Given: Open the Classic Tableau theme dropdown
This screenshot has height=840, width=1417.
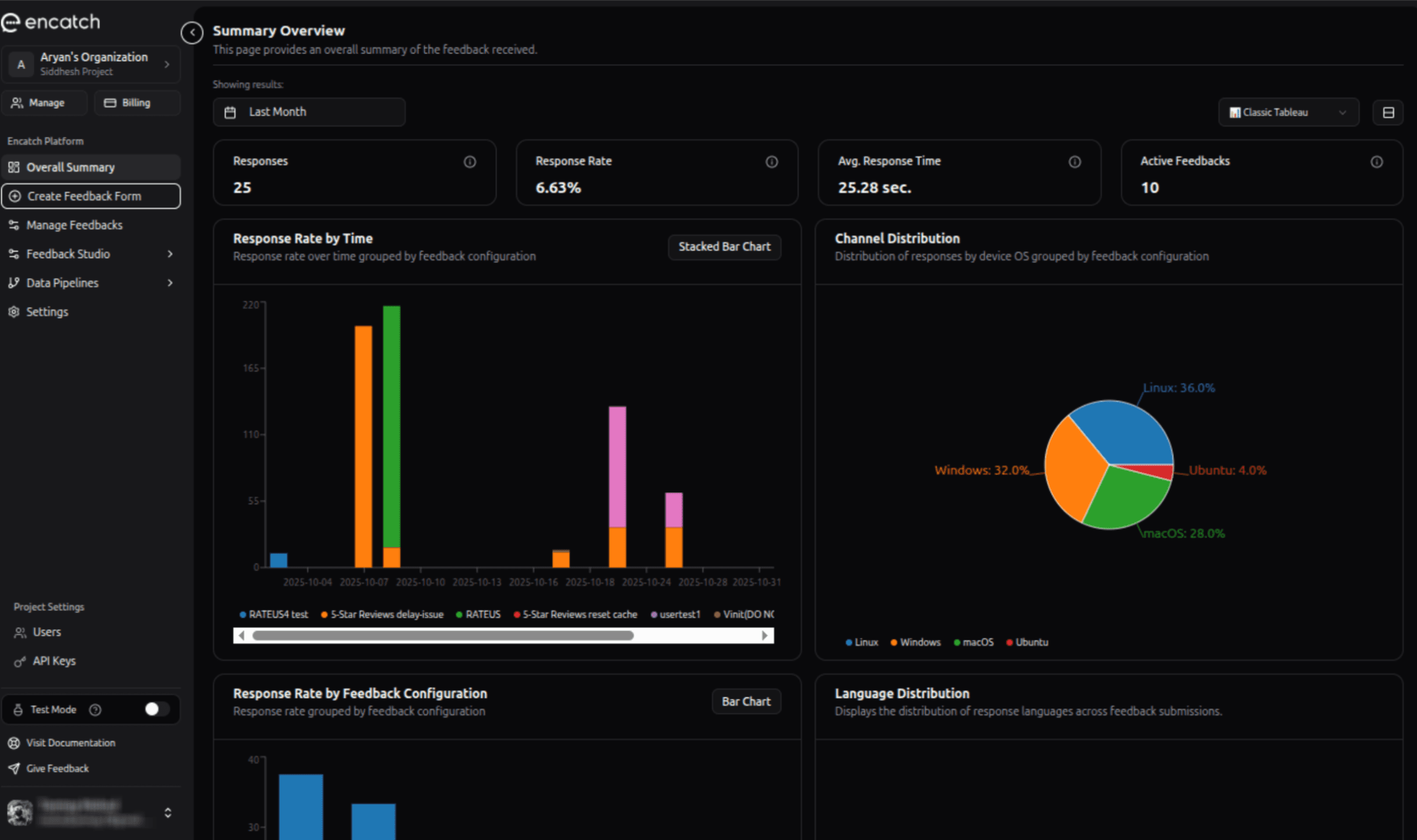Looking at the screenshot, I should click(1288, 112).
